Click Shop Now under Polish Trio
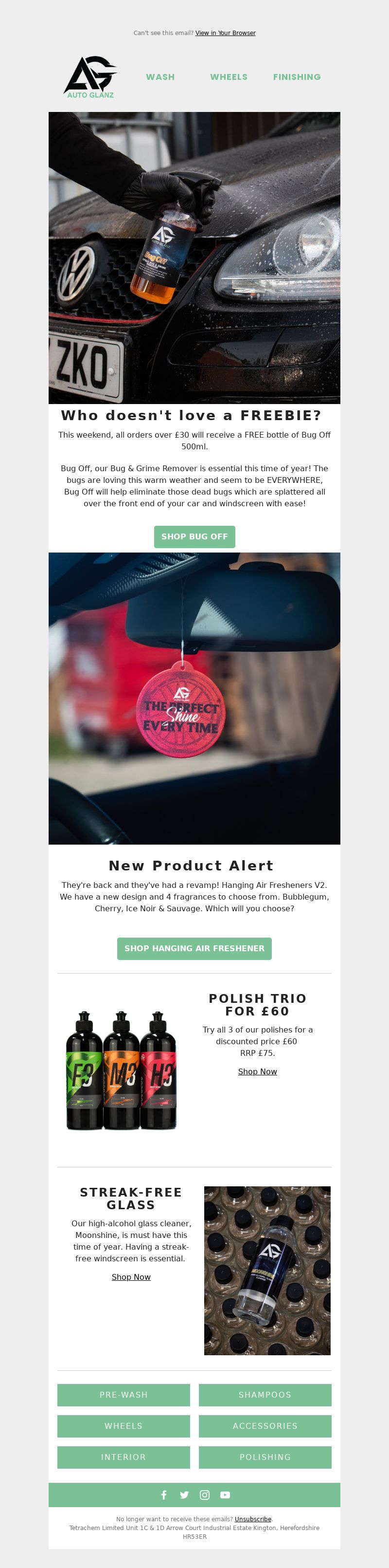 coord(258,1070)
